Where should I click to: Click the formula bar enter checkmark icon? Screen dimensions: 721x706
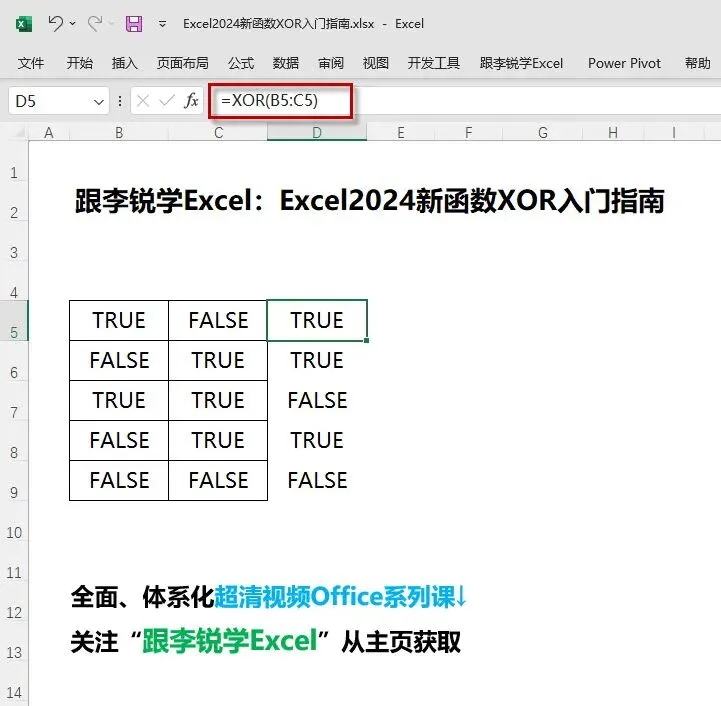click(x=166, y=101)
